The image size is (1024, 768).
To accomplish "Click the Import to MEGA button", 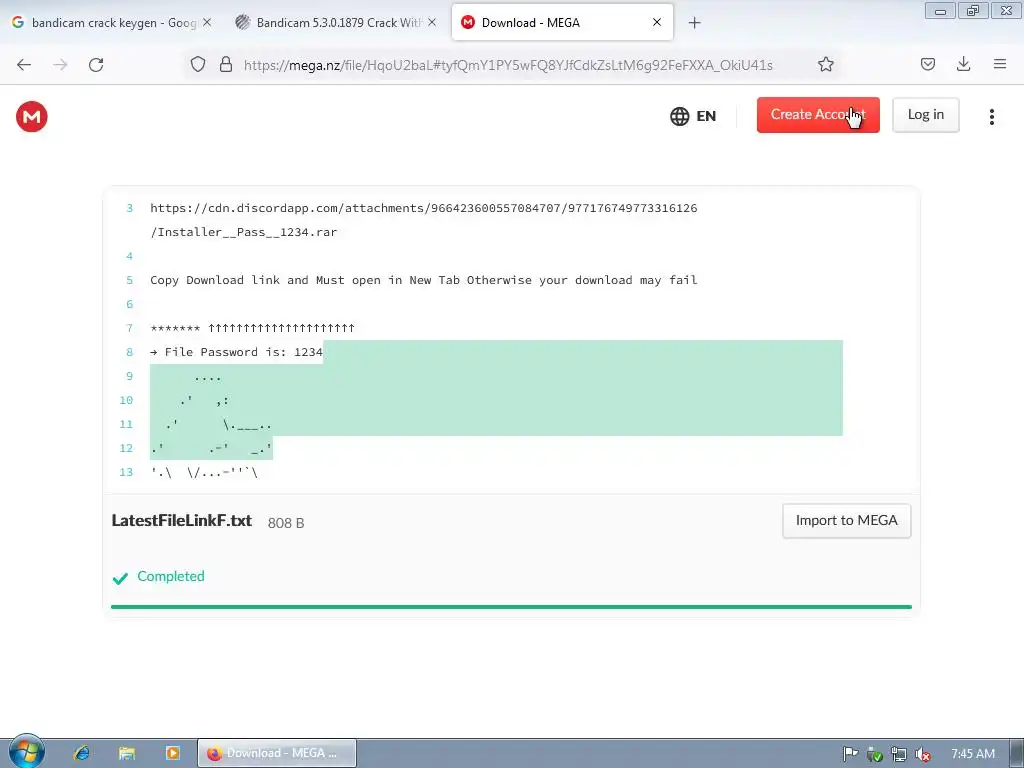I will point(846,520).
